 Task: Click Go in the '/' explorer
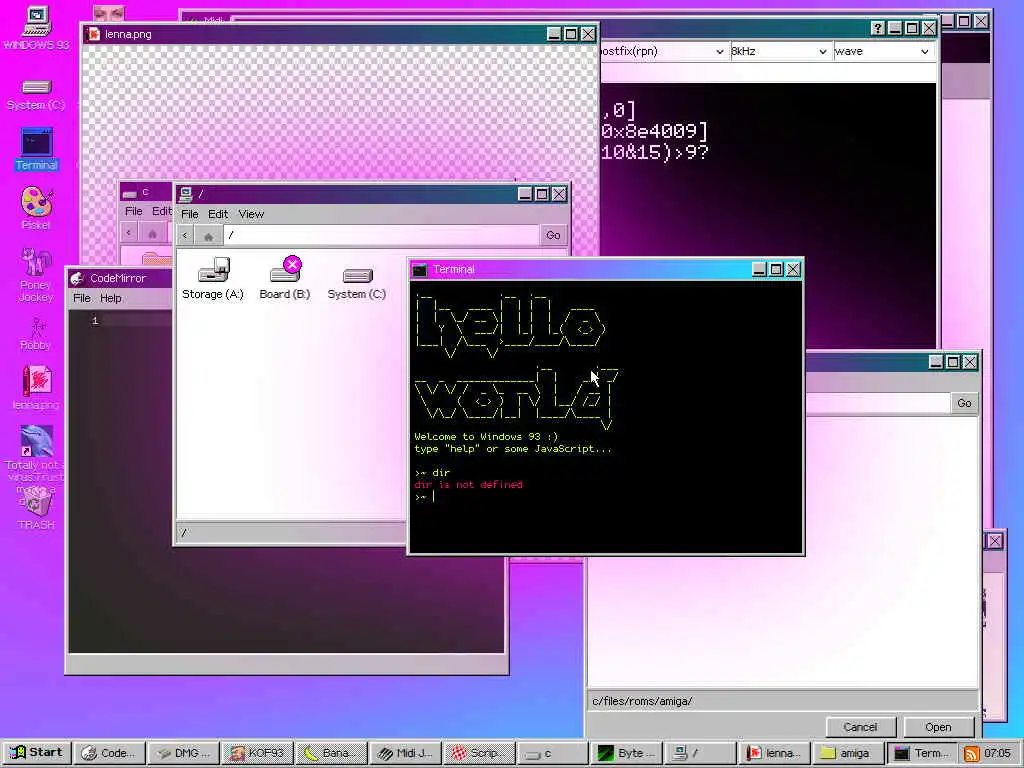pyautogui.click(x=553, y=236)
